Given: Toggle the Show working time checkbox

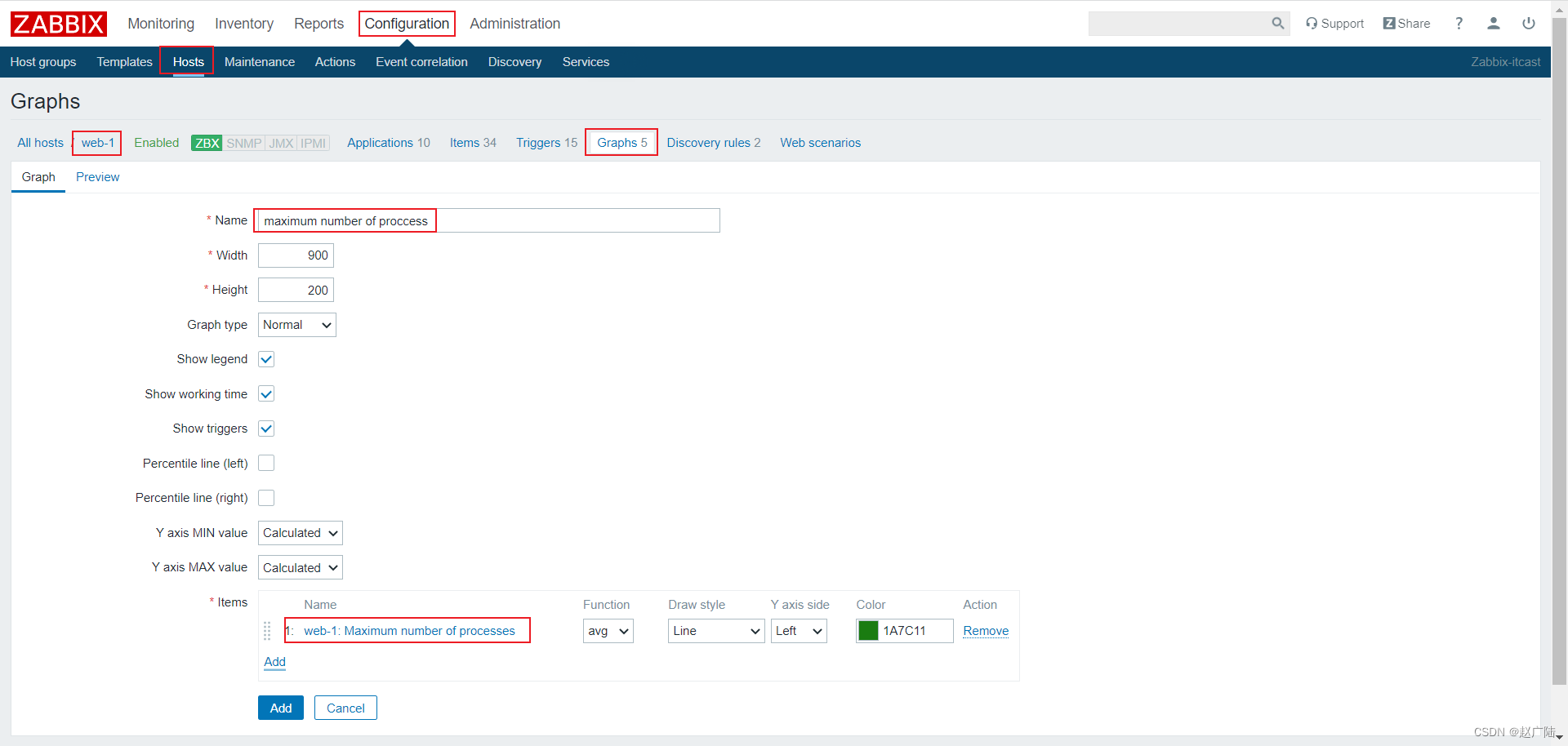Looking at the screenshot, I should tap(266, 394).
